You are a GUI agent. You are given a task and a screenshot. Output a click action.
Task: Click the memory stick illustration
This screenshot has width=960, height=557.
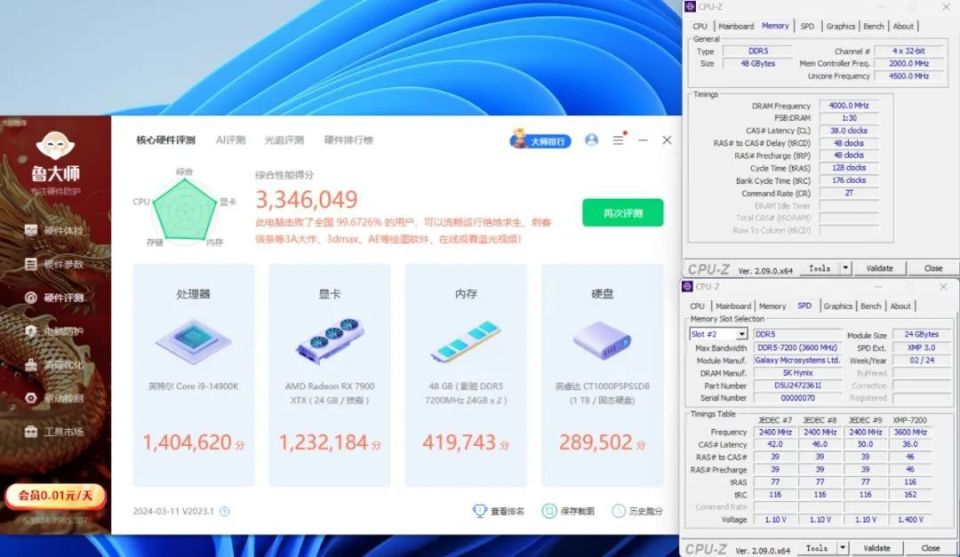(466, 341)
